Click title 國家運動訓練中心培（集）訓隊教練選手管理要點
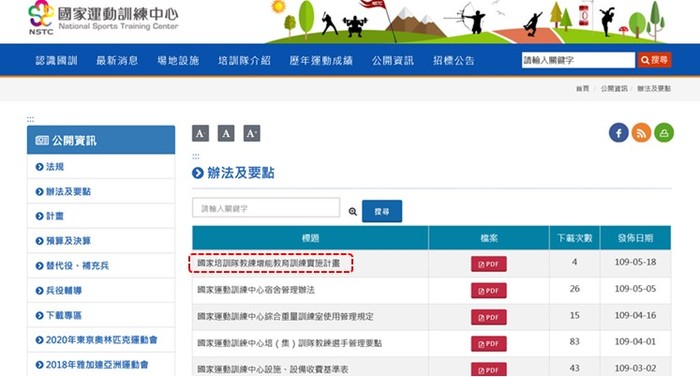Viewport: 700px width, 377px height. click(x=289, y=343)
